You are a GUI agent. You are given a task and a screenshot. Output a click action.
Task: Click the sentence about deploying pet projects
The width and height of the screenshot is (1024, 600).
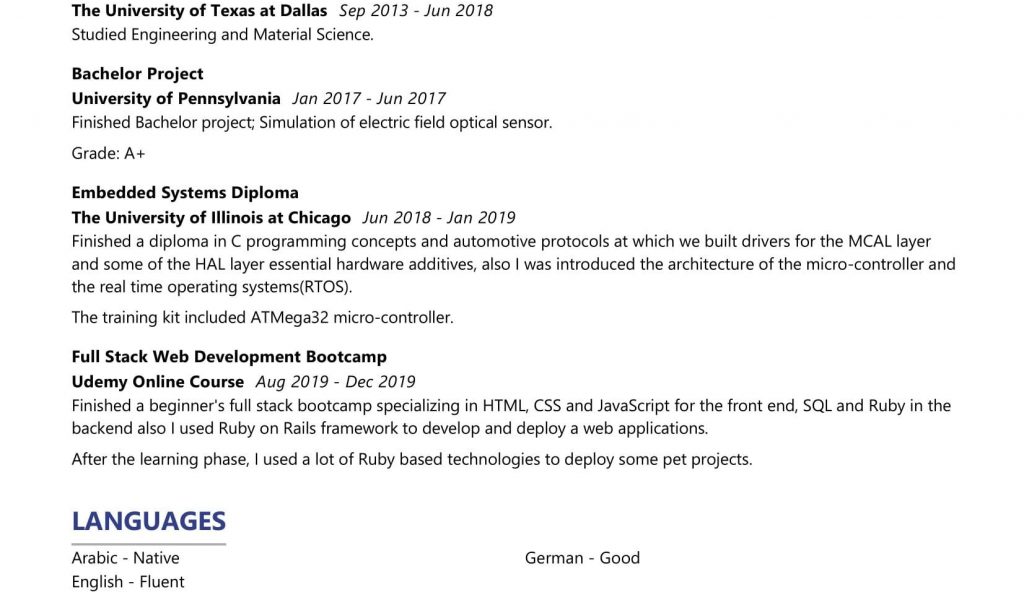(x=411, y=460)
